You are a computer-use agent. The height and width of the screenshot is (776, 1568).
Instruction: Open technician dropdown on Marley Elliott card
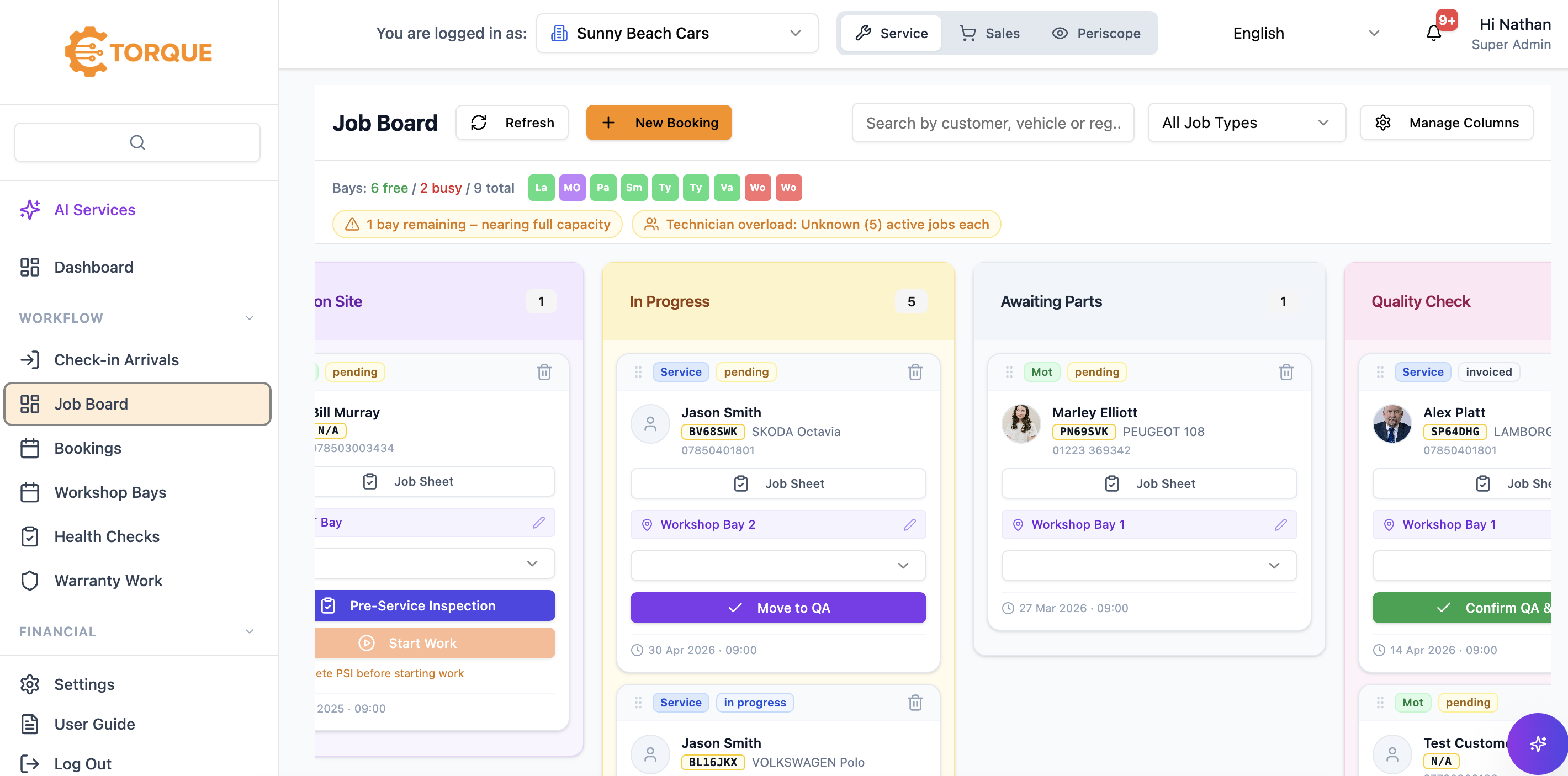[1148, 565]
